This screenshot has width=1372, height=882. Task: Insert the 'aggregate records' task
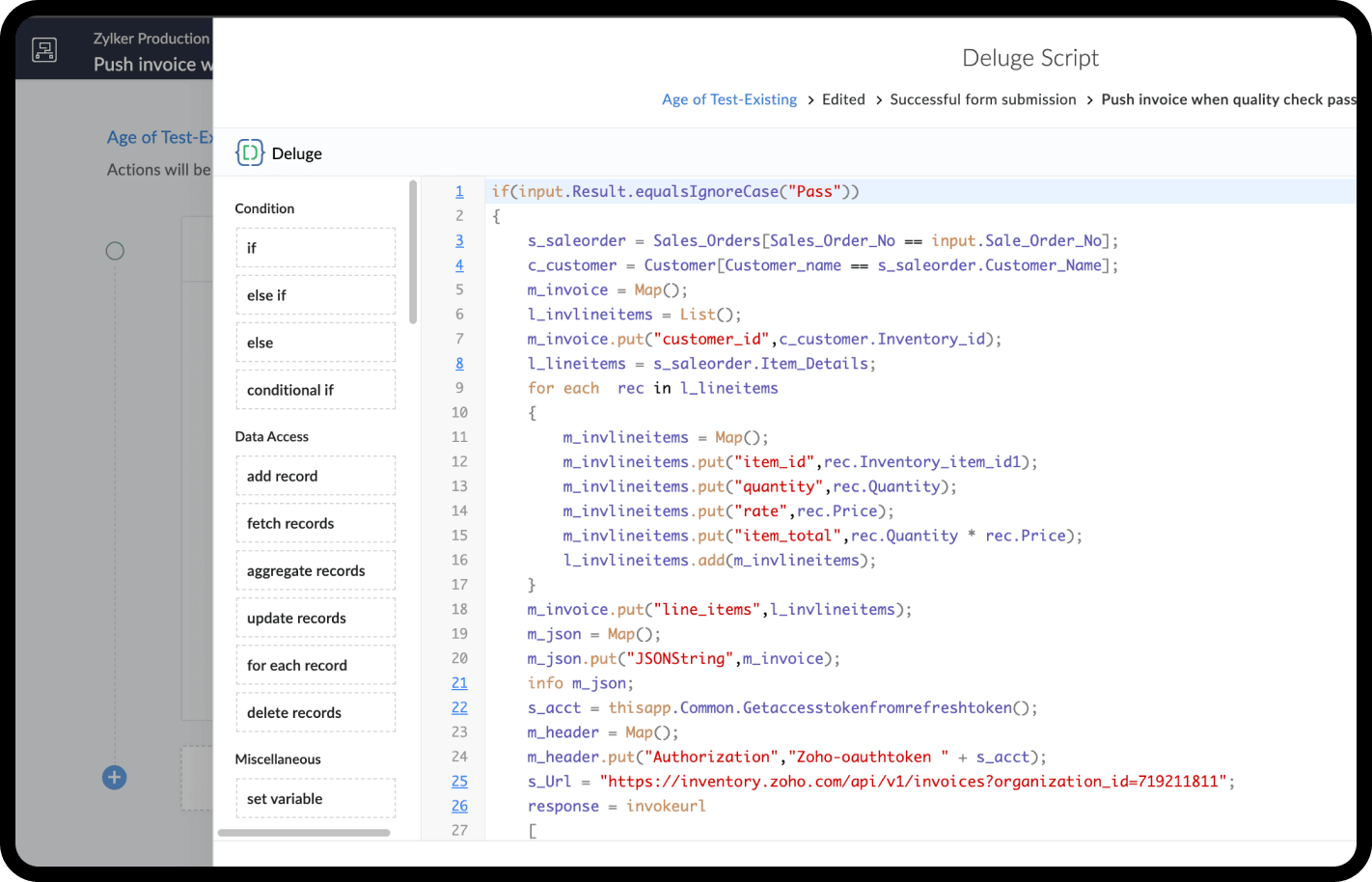[x=316, y=570]
